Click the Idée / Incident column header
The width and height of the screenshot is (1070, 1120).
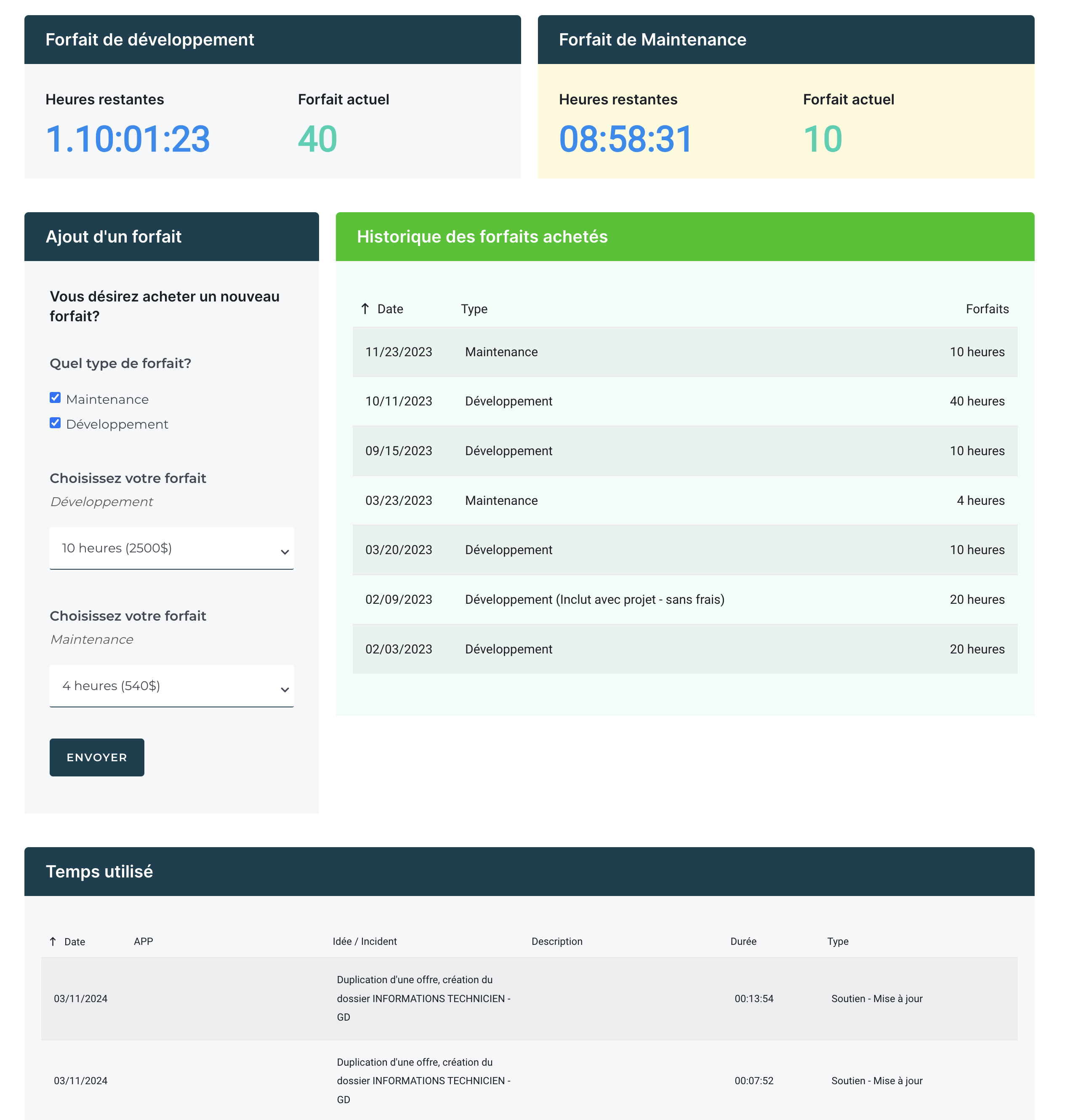[x=365, y=941]
